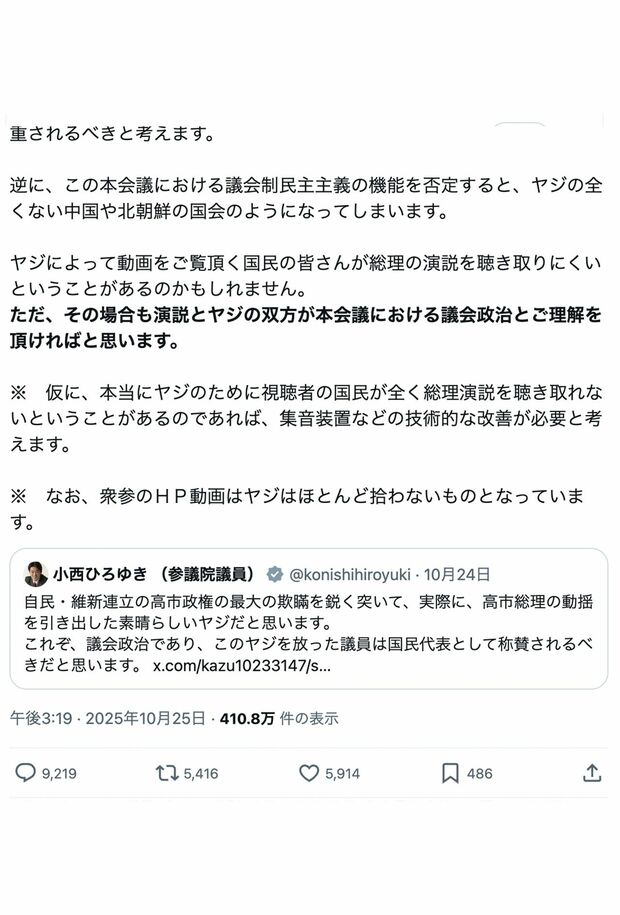Screen dimensions: 620x915
Task: Click the reply speech bubble icon
Action: (x=26, y=773)
